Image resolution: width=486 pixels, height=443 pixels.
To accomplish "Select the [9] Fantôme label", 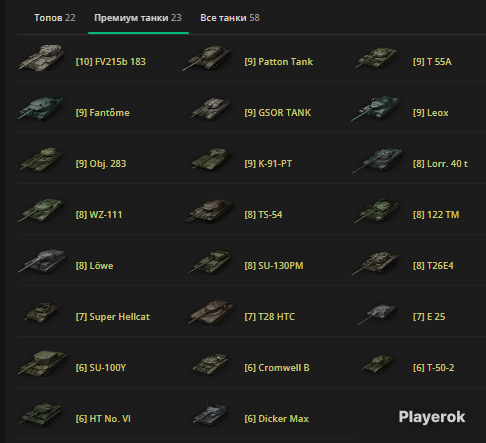I will point(103,113).
